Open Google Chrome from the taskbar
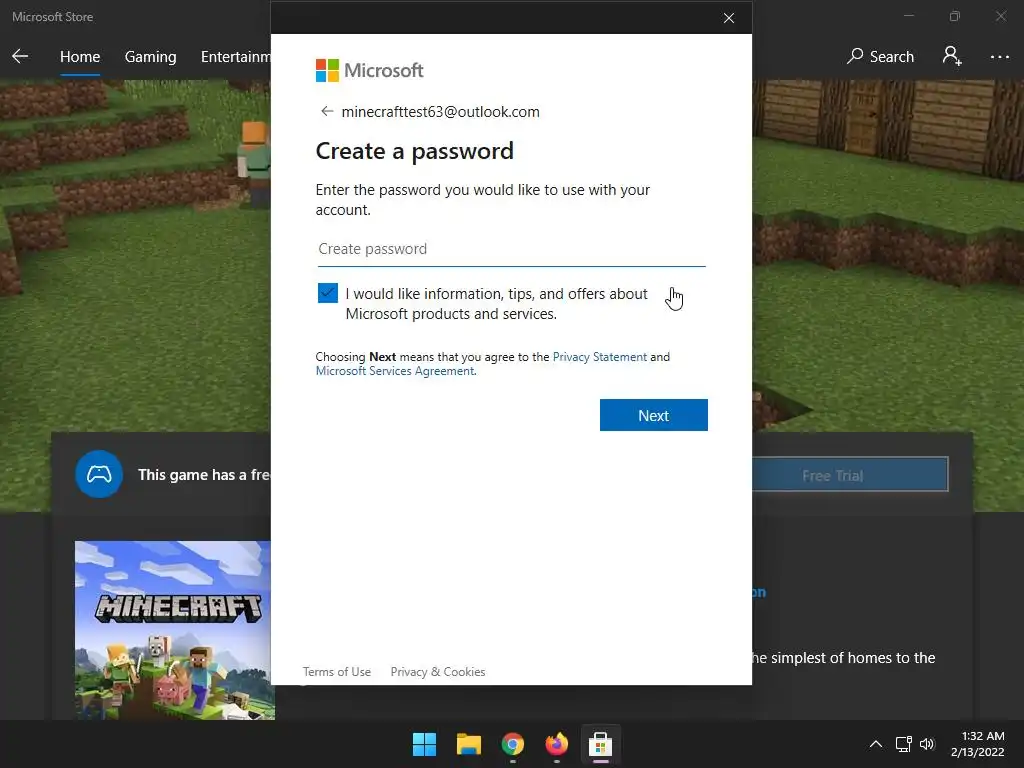The width and height of the screenshot is (1024, 768). (x=513, y=744)
